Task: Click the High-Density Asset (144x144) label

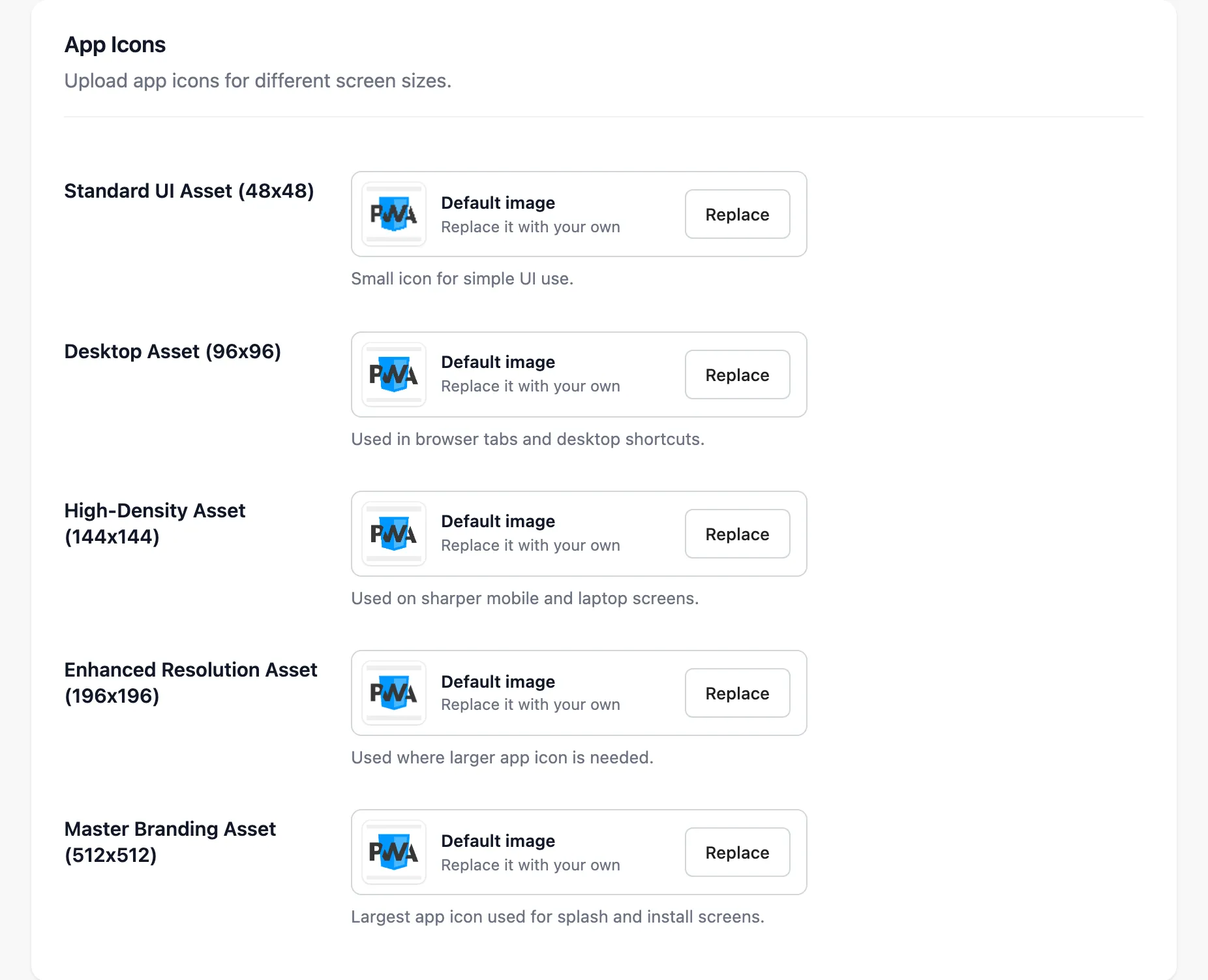Action: [x=155, y=523]
